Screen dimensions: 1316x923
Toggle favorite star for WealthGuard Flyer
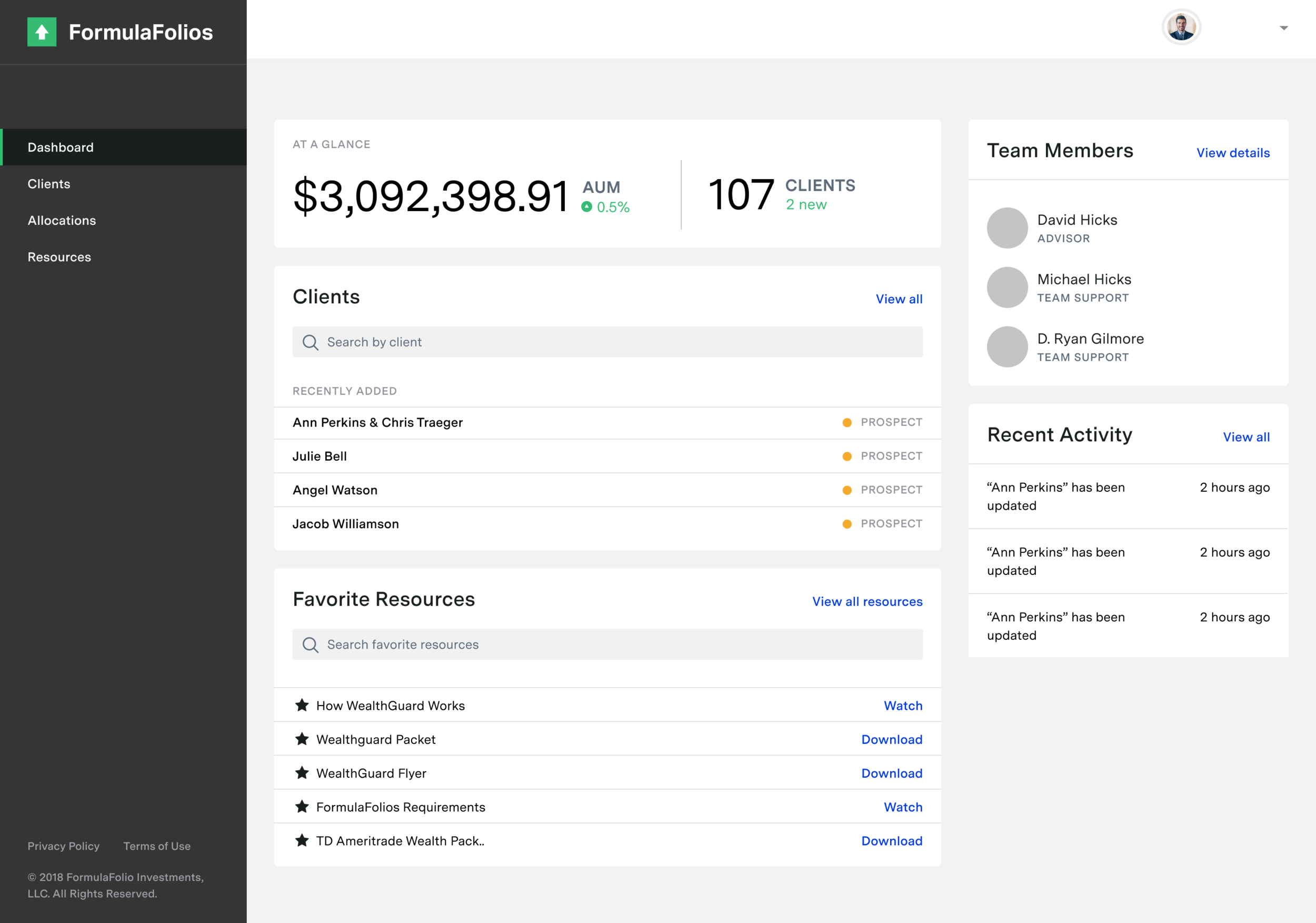(302, 773)
